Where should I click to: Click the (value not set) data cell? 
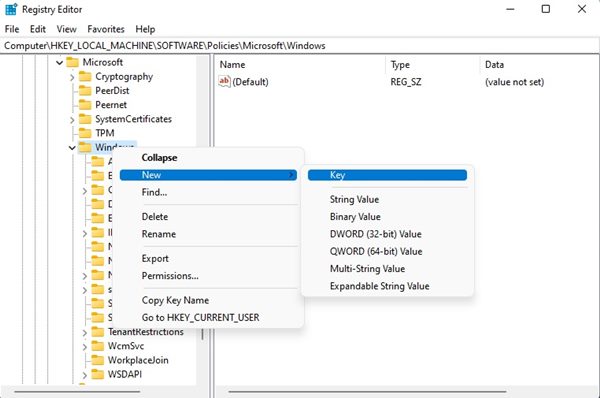click(514, 82)
